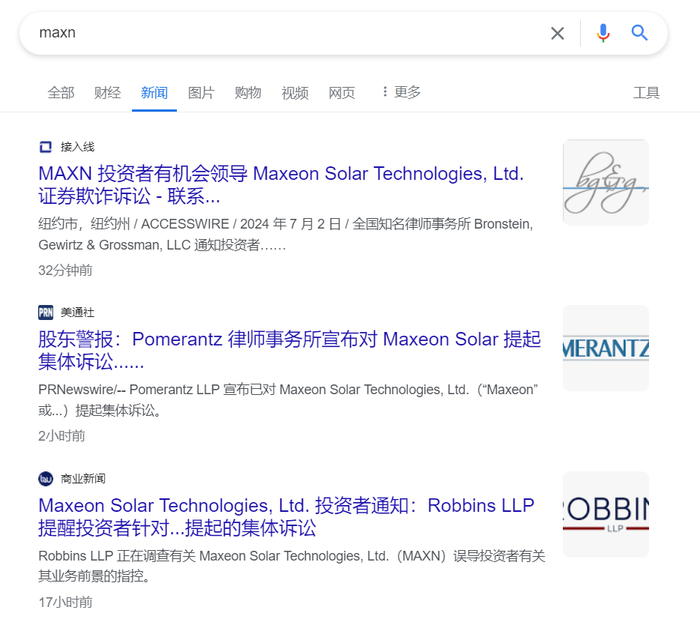This screenshot has width=700, height=622.
Task: Click the 32分钟前 timestamp
Action: [66, 271]
